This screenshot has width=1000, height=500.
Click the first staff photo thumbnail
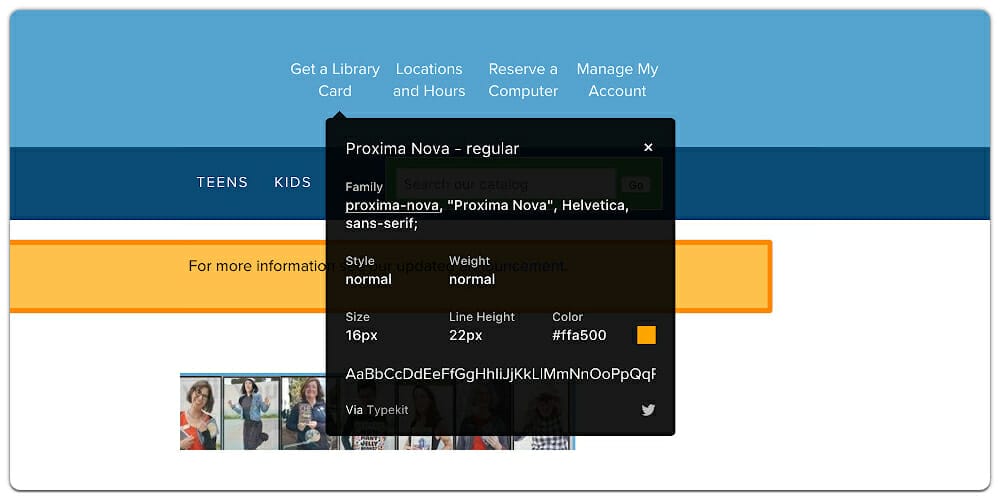pos(200,412)
